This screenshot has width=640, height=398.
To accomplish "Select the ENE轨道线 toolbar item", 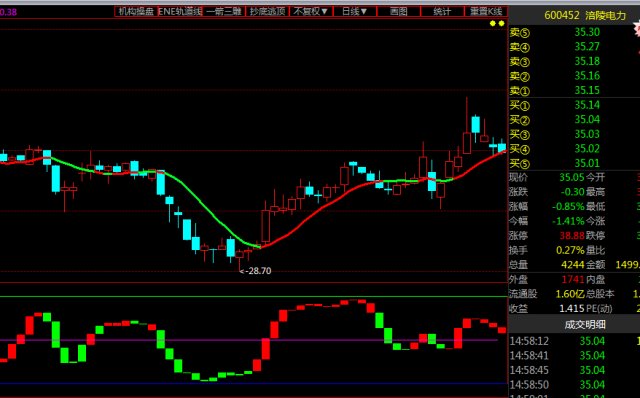I will [180, 11].
